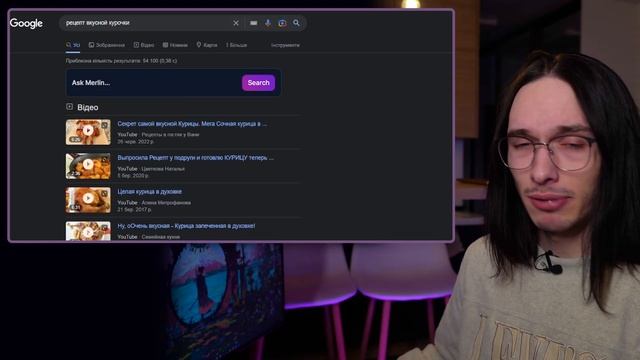Clear the search query with the X icon

[x=236, y=23]
